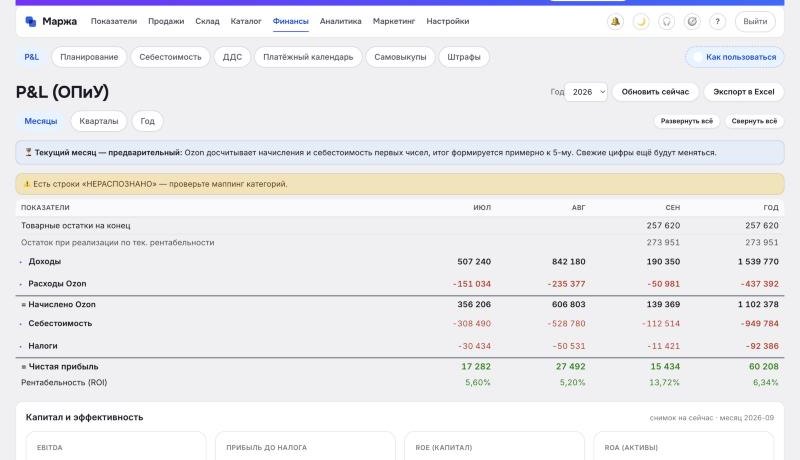
Task: Log out with the Выйти button
Action: click(x=755, y=21)
